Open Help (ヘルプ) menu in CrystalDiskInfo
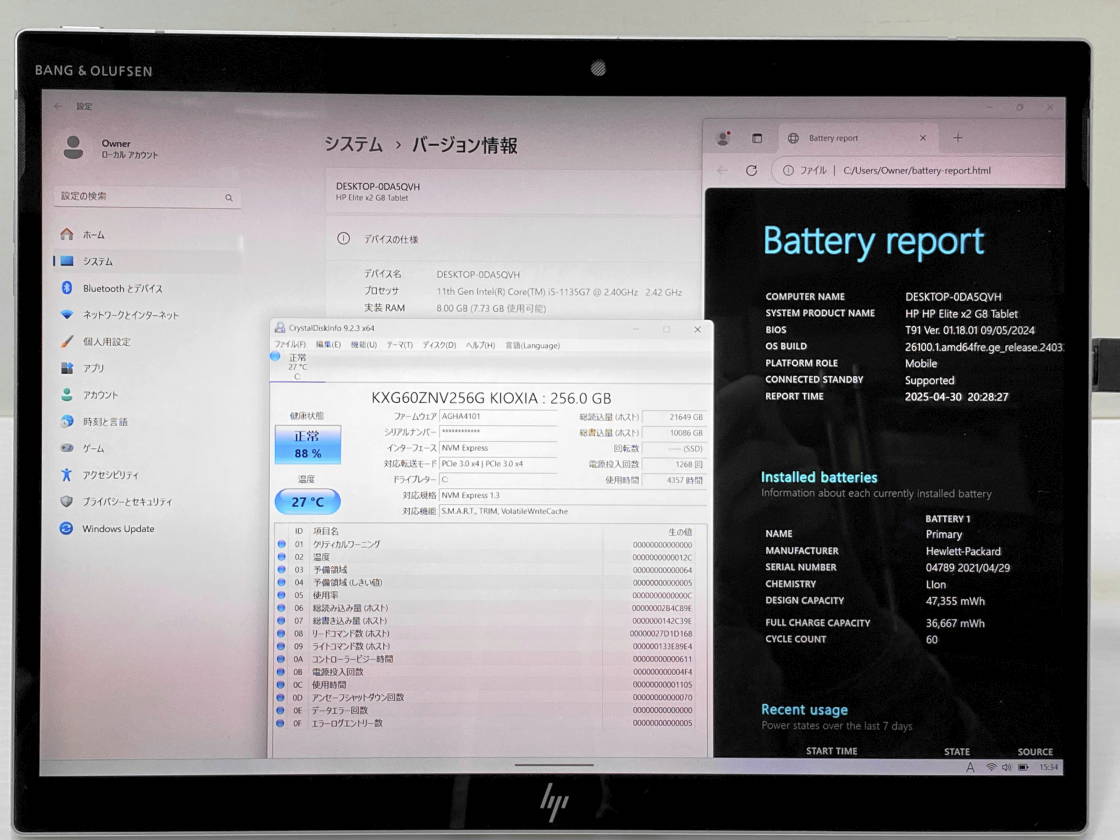The width and height of the screenshot is (1120, 840). (x=480, y=345)
